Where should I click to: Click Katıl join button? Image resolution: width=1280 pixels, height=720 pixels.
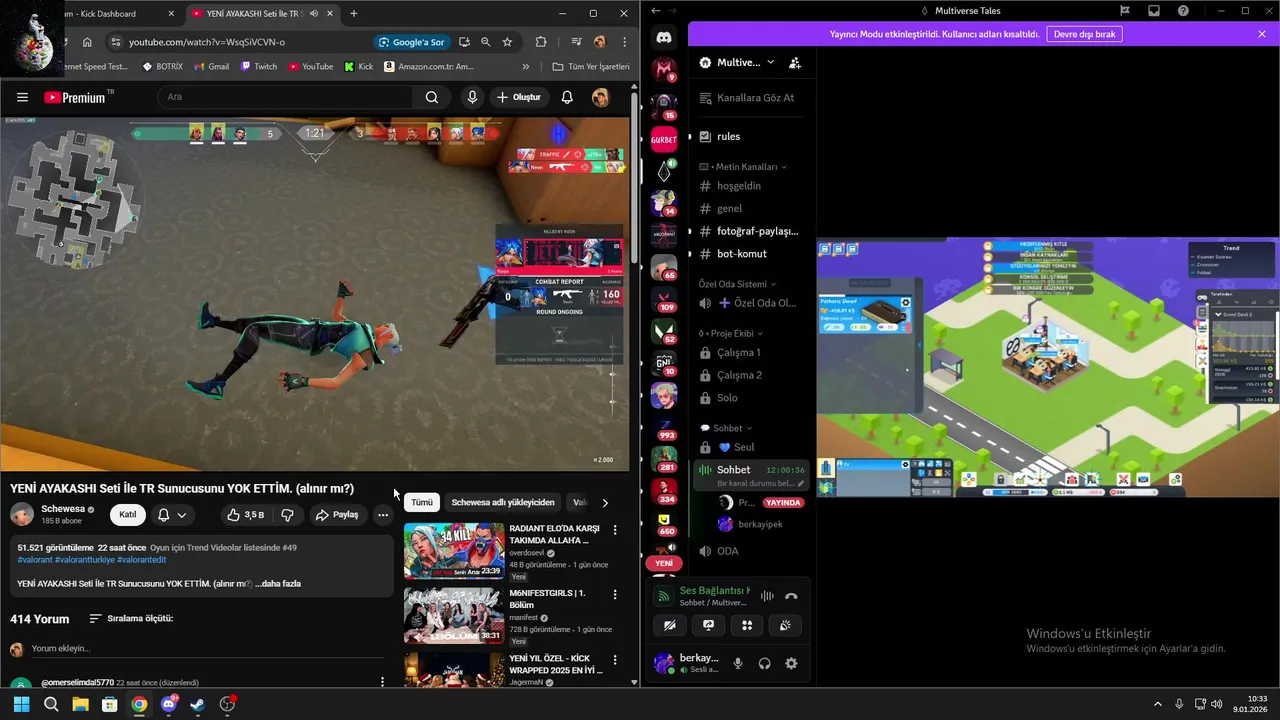click(x=128, y=515)
